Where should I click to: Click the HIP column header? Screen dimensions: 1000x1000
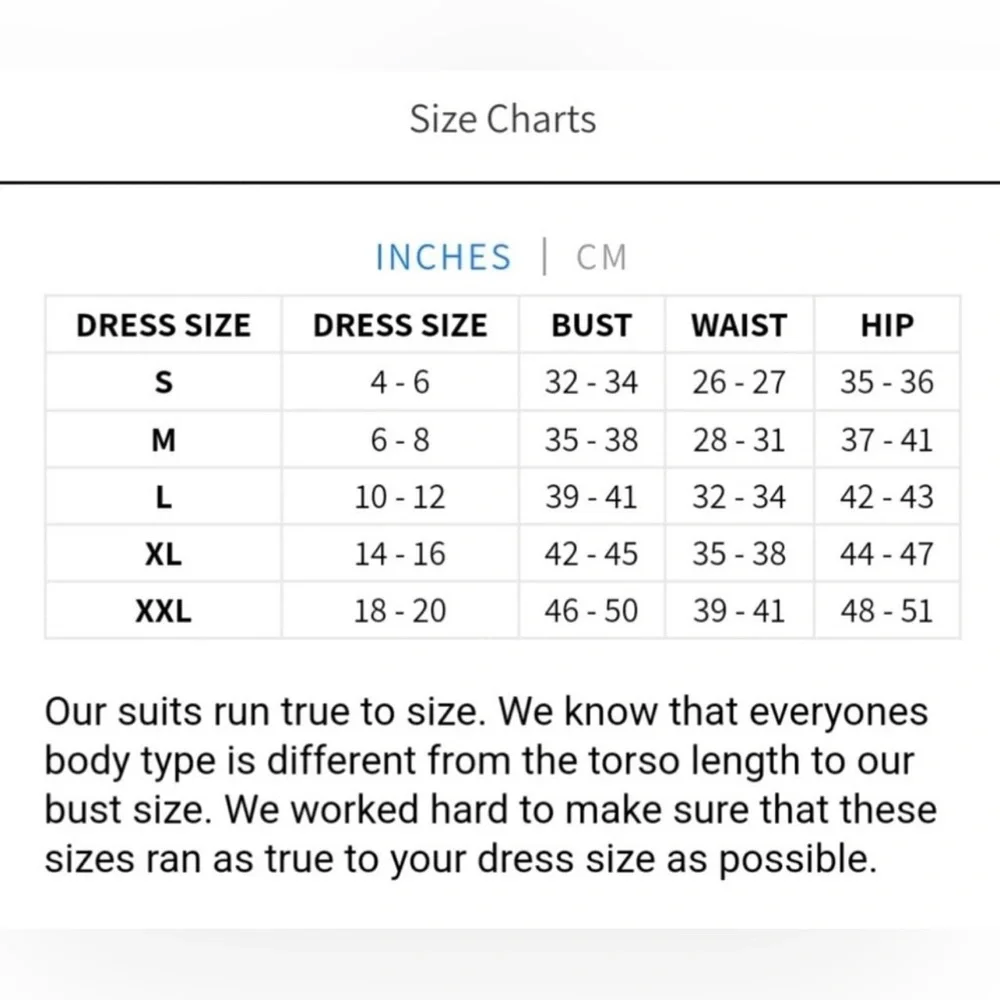887,325
